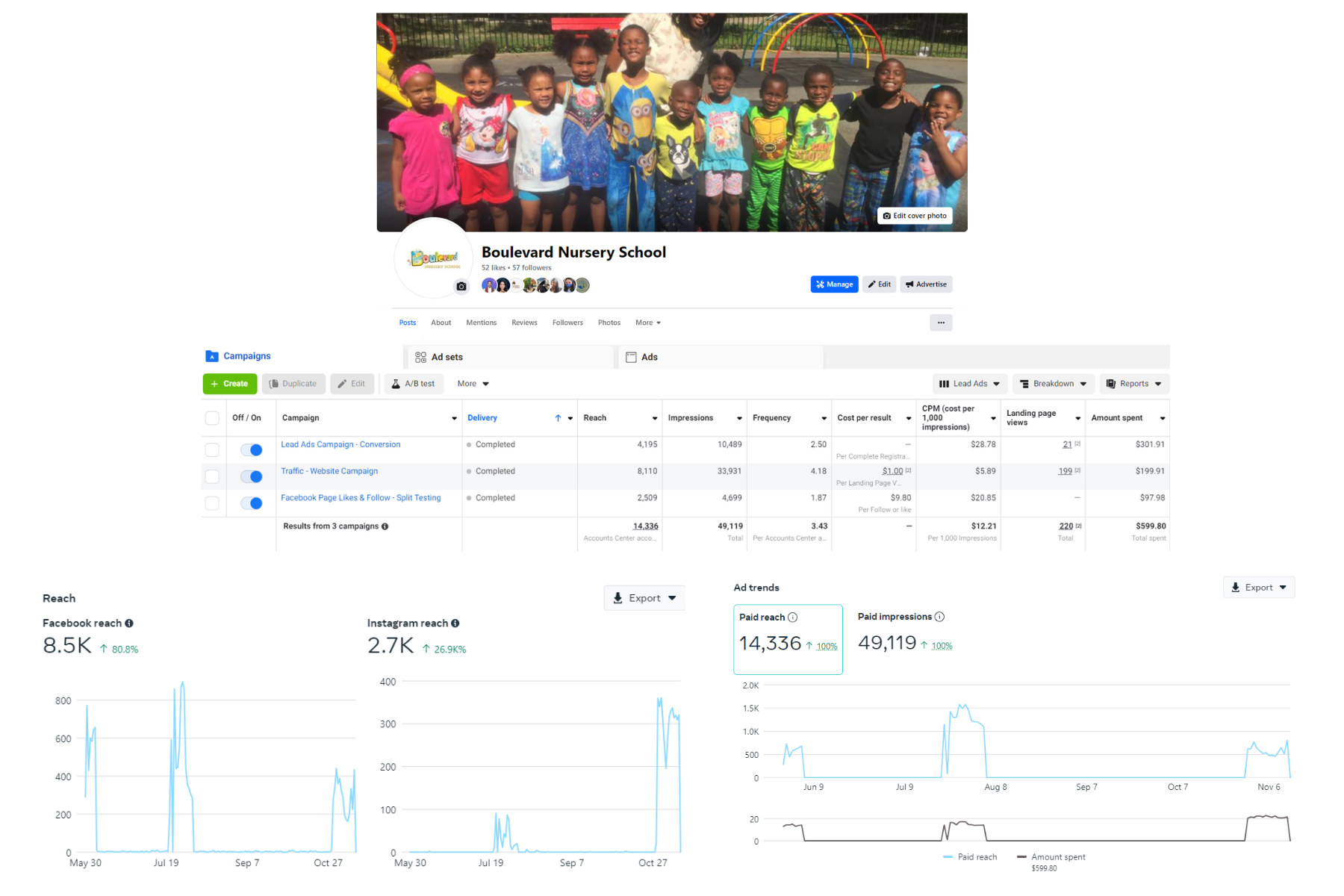The image size is (1344, 896).
Task: Open the Lead Ads columns dropdown
Action: (970, 384)
